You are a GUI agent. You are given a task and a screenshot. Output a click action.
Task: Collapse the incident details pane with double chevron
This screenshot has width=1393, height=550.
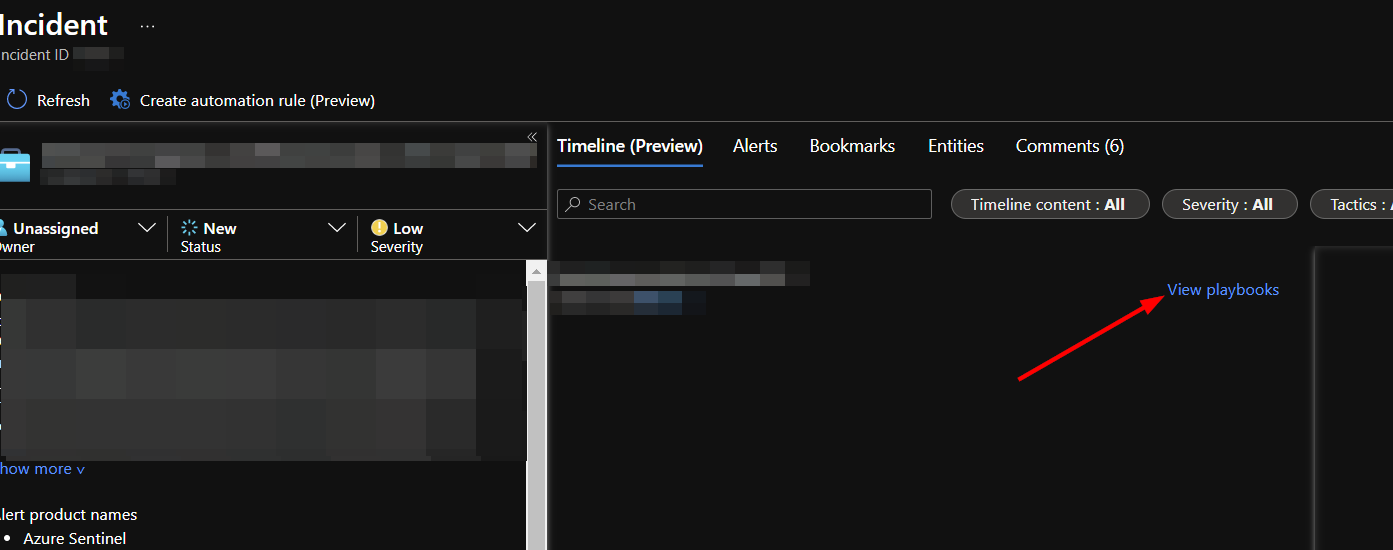pos(532,137)
